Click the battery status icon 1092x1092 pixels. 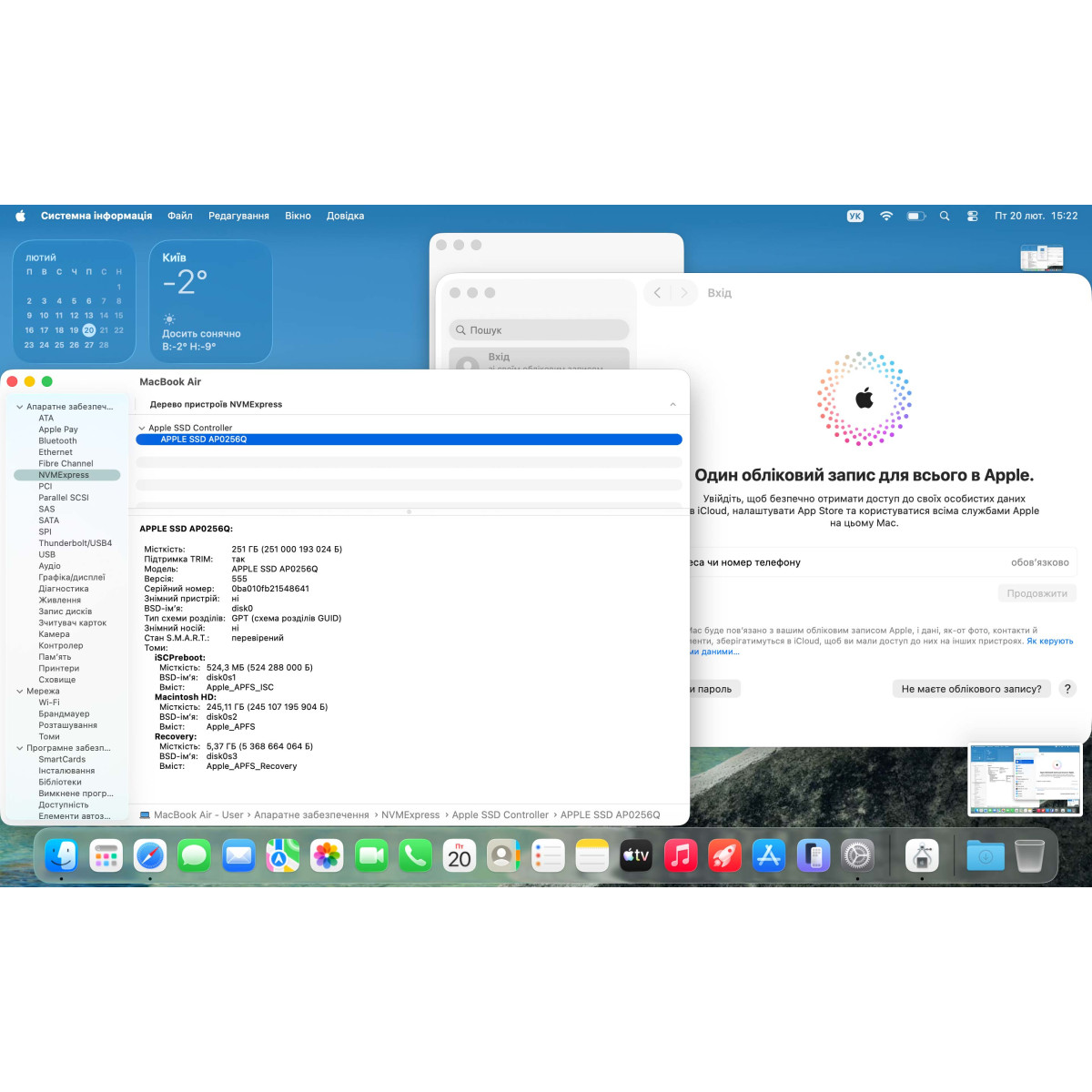click(x=916, y=216)
